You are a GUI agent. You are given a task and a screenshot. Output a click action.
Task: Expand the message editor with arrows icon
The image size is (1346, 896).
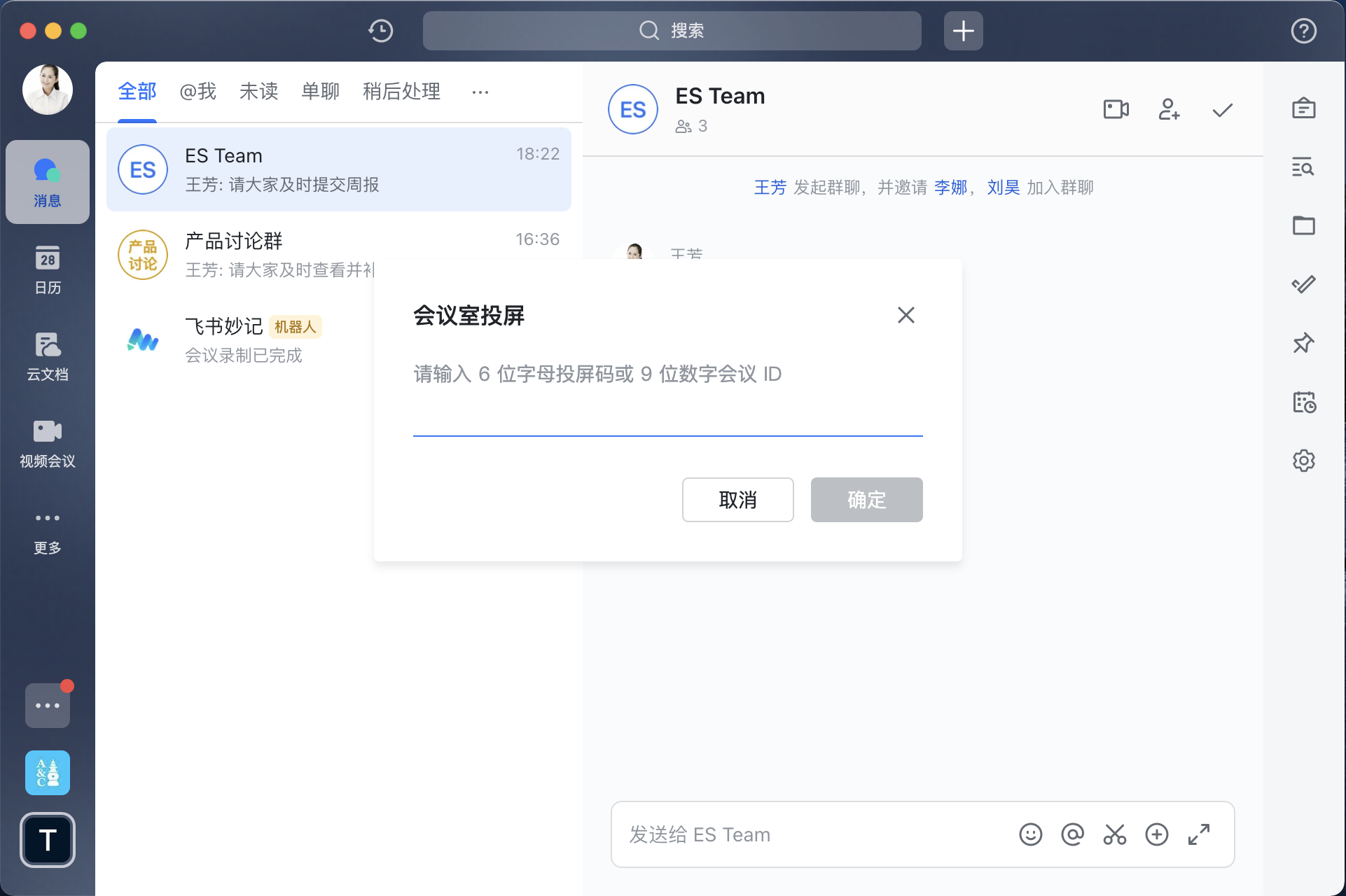[x=1198, y=834]
